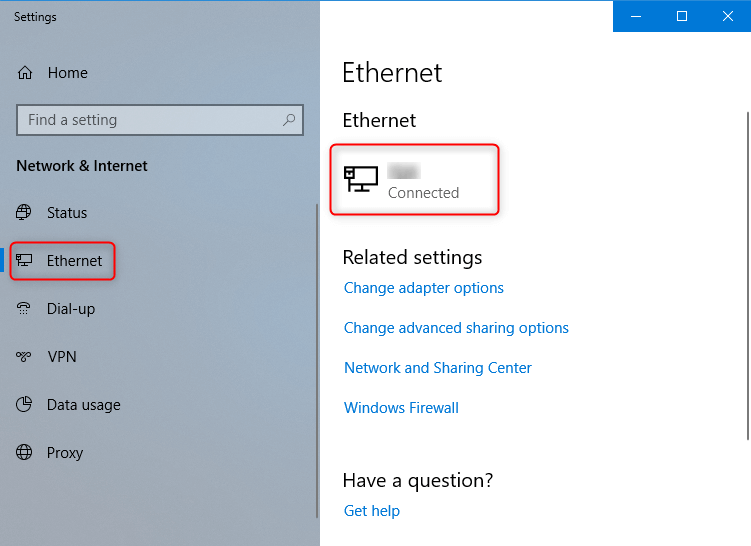Focus the Find a setting box
The height and width of the screenshot is (546, 751).
150,120
